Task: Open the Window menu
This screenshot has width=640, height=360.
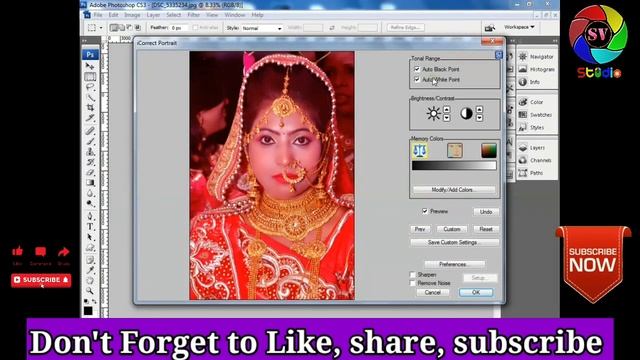Action: coord(235,15)
